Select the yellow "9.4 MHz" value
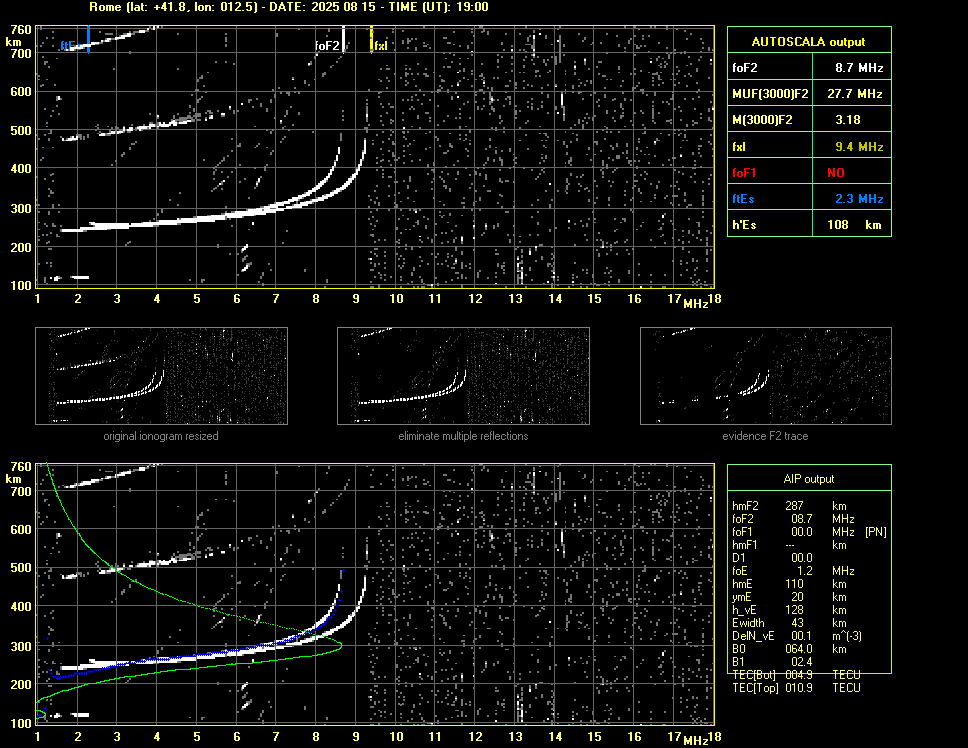Image resolution: width=968 pixels, height=748 pixels. pyautogui.click(x=859, y=147)
